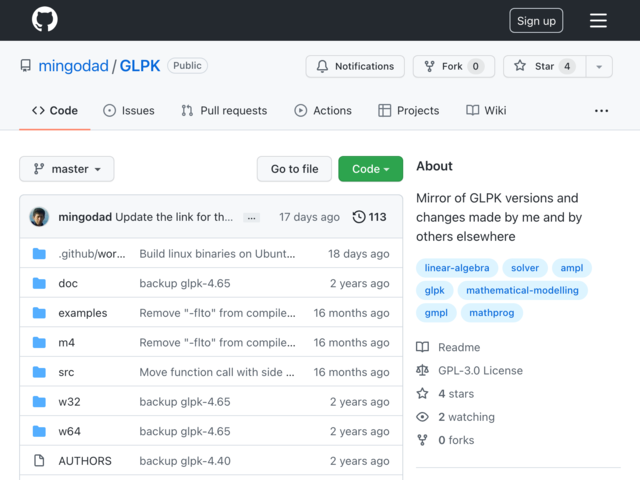Open commit 'Update the link for th...'
Screen dimensions: 640x480
pos(174,217)
